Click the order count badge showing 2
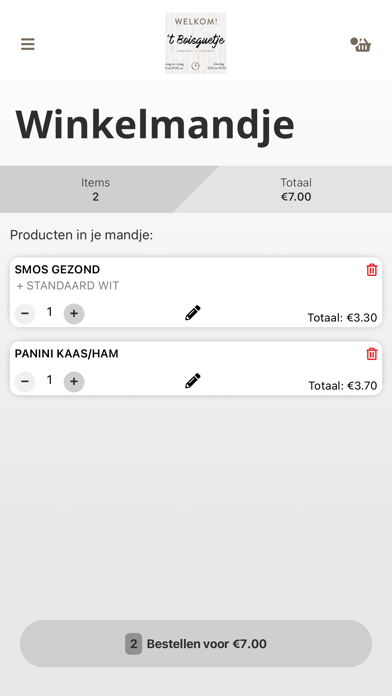 coord(134,644)
